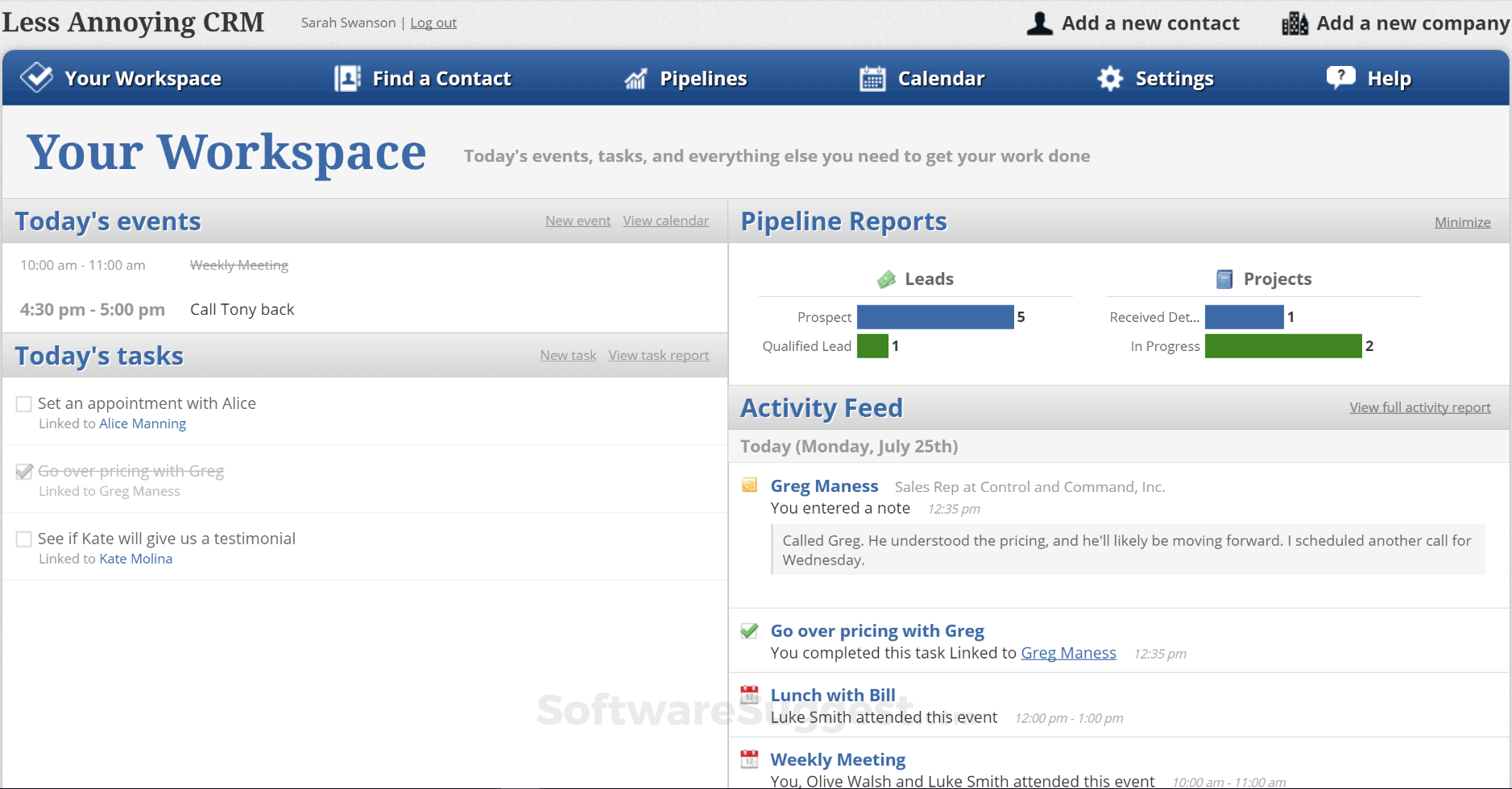Click the crossed-out Weekly Meeting event
The image size is (1512, 789).
coord(238,265)
